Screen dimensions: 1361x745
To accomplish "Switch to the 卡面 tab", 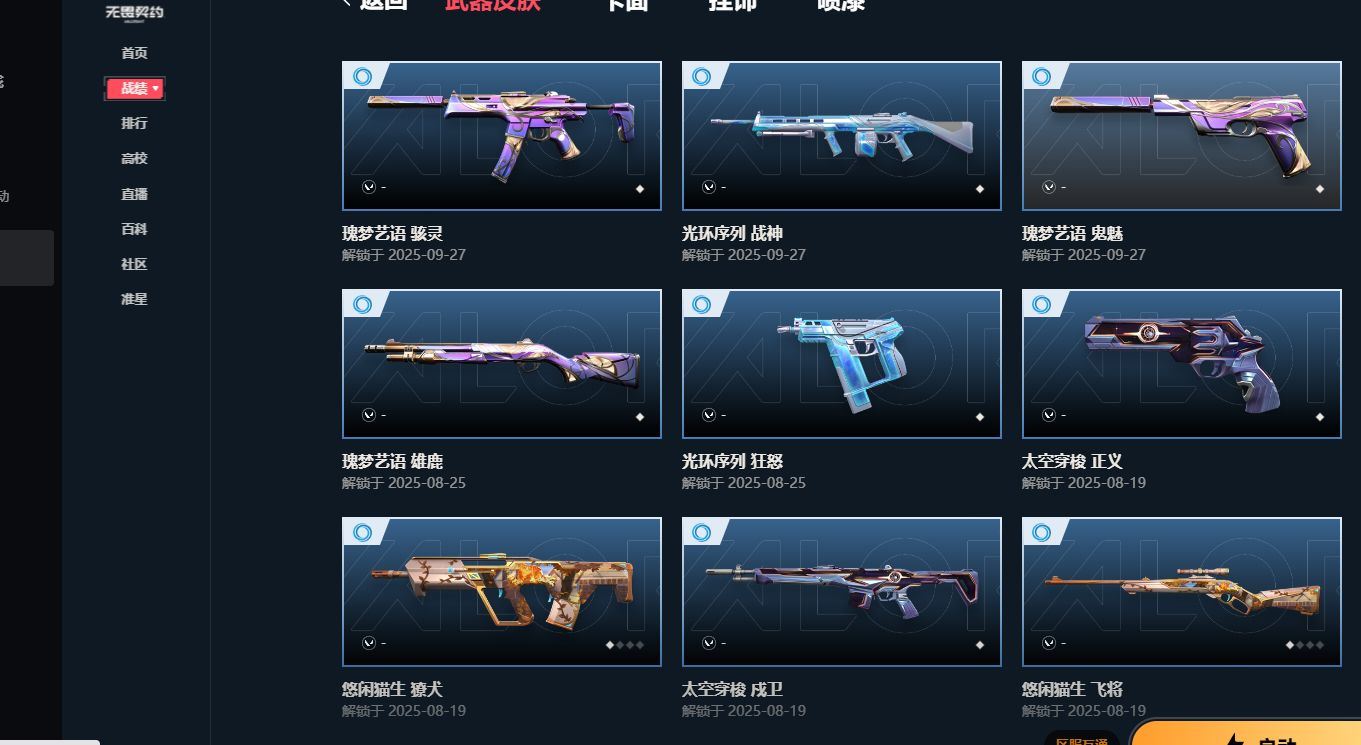I will point(627,4).
